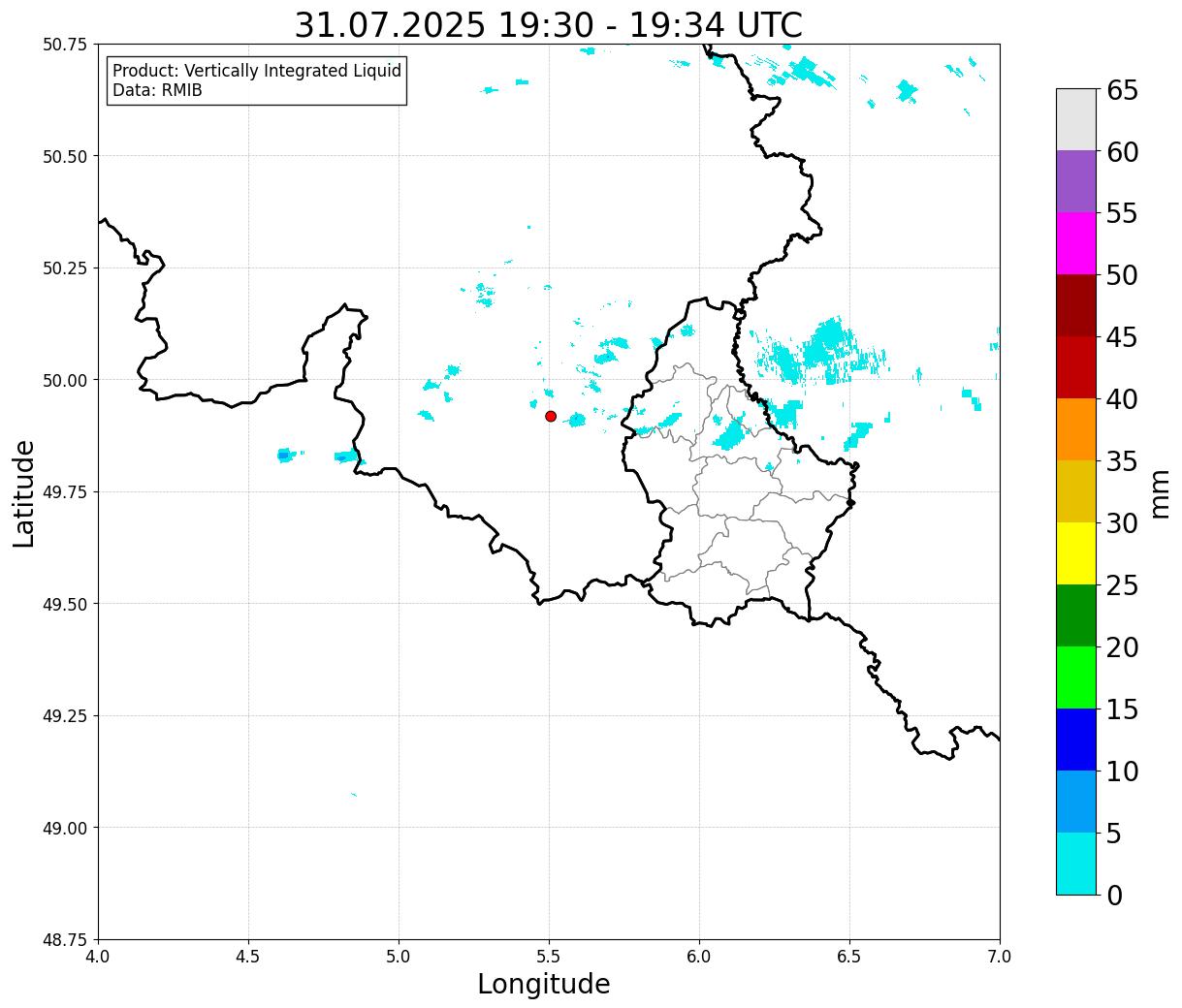Click the 5.0 longitude tick label
The image size is (1182, 1008).
[399, 957]
